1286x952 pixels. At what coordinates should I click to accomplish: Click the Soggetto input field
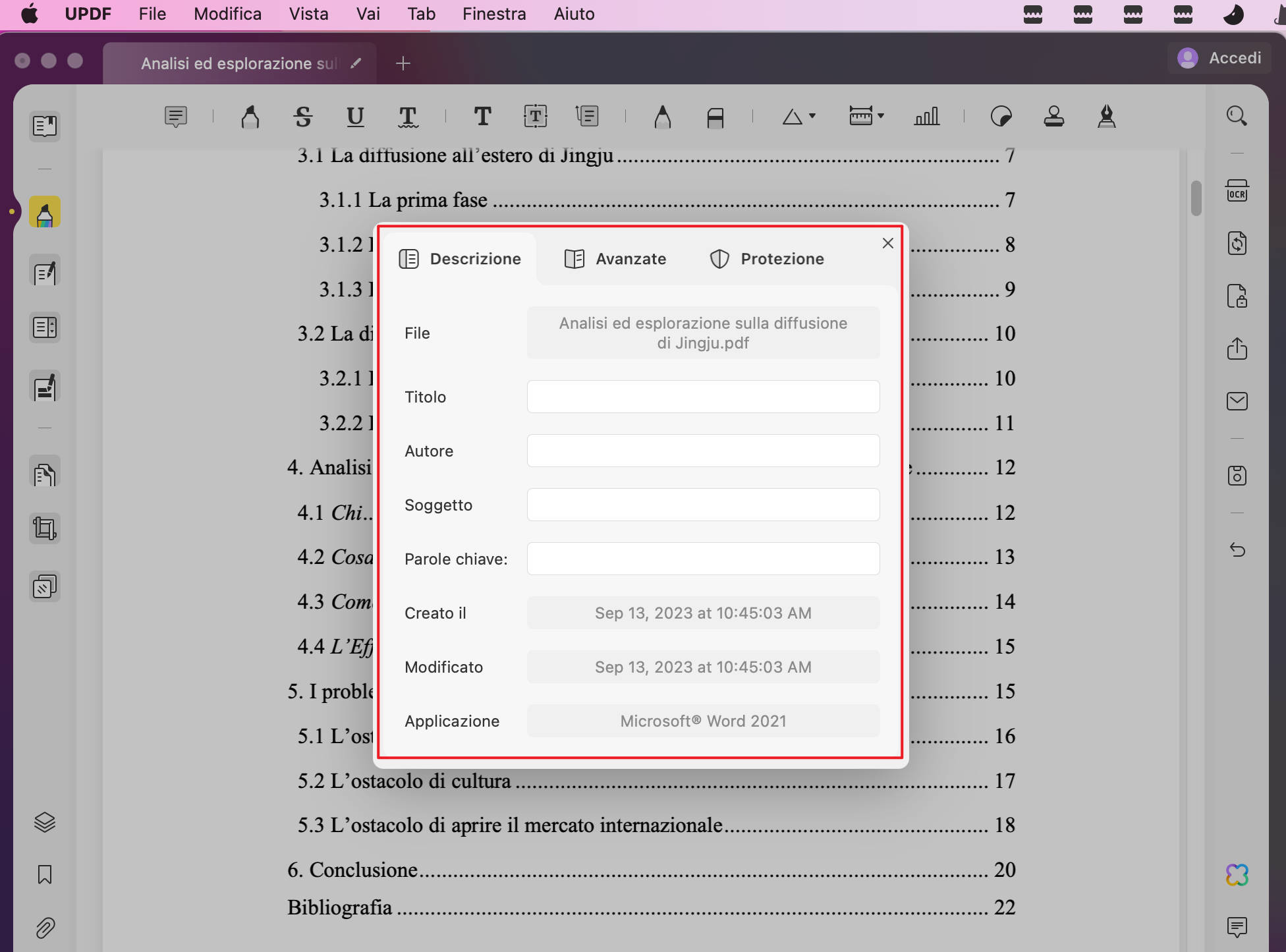[703, 505]
